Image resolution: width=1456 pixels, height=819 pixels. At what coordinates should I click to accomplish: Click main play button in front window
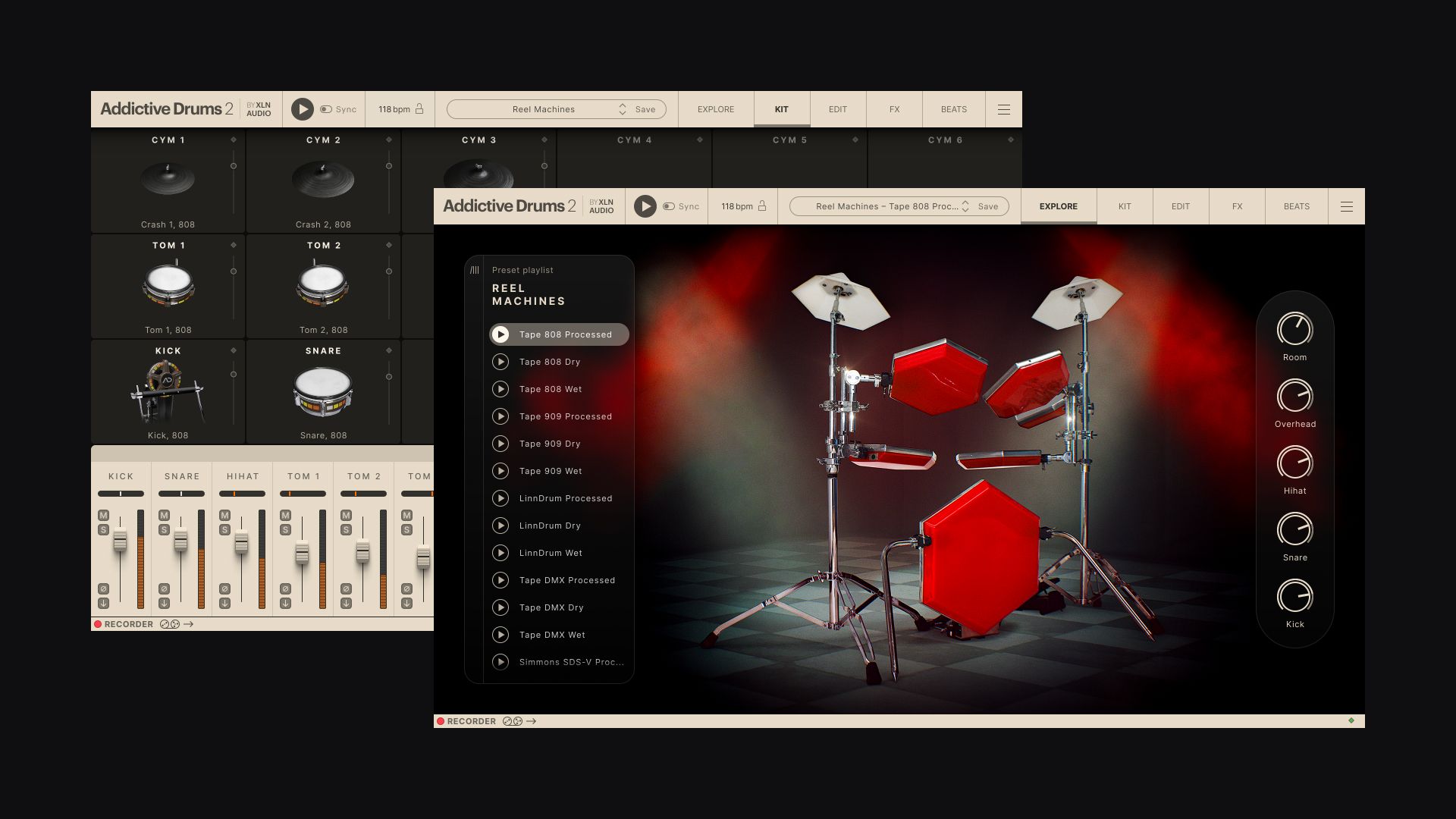(645, 206)
